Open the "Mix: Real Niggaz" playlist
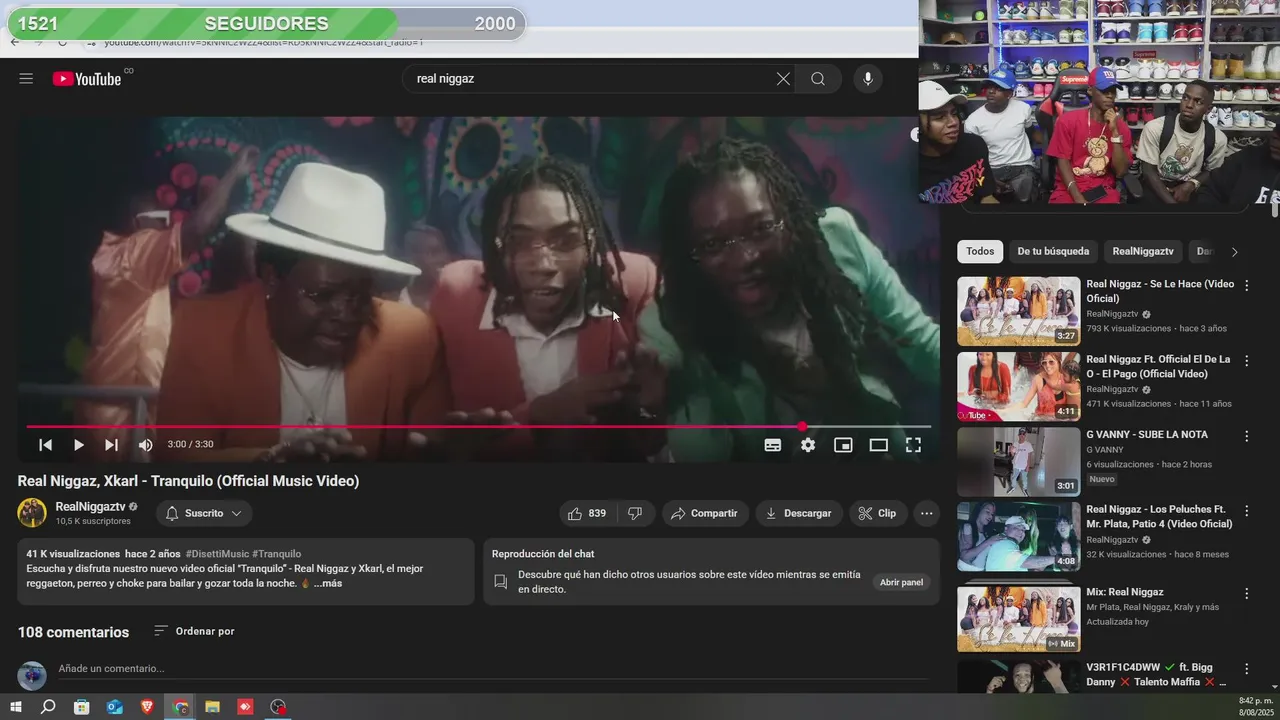Viewport: 1280px width, 720px height. [1018, 617]
